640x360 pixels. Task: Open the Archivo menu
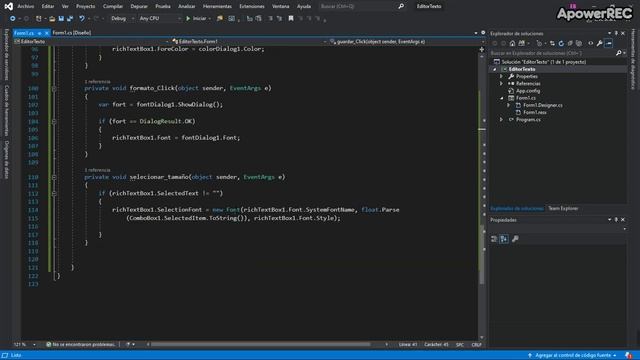click(26, 7)
